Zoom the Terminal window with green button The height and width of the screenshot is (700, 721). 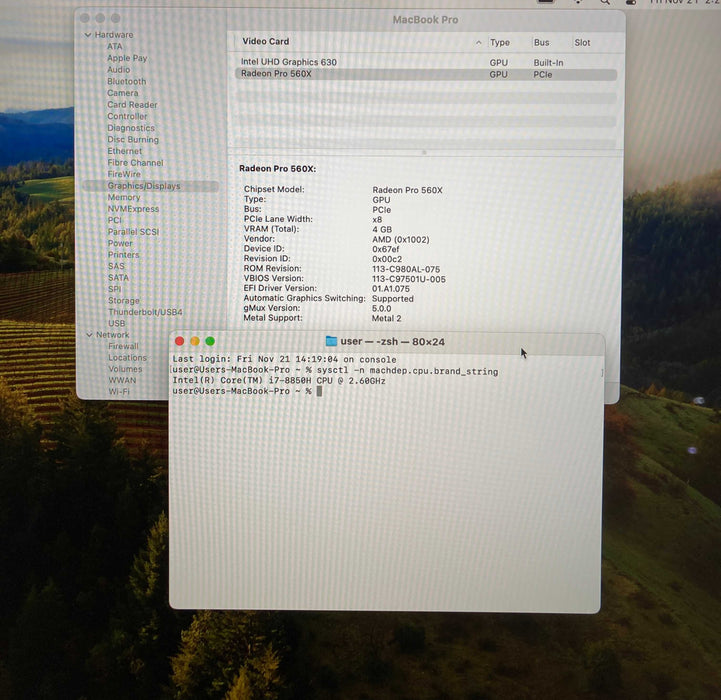click(210, 341)
